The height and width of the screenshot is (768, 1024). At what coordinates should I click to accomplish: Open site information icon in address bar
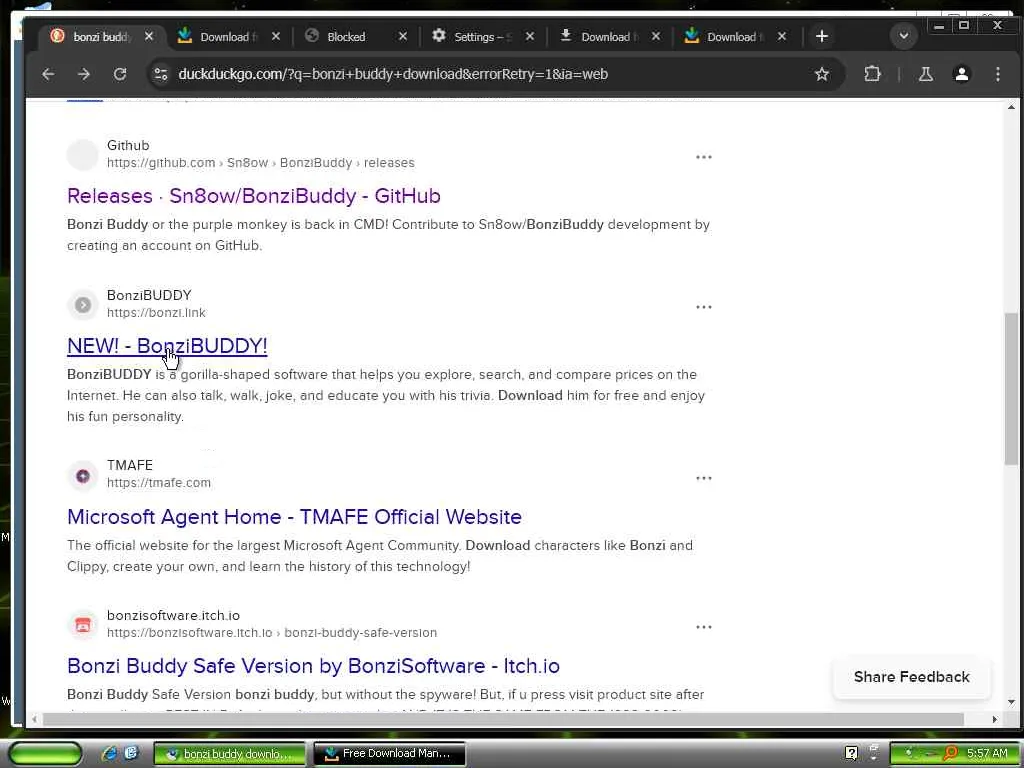[161, 74]
